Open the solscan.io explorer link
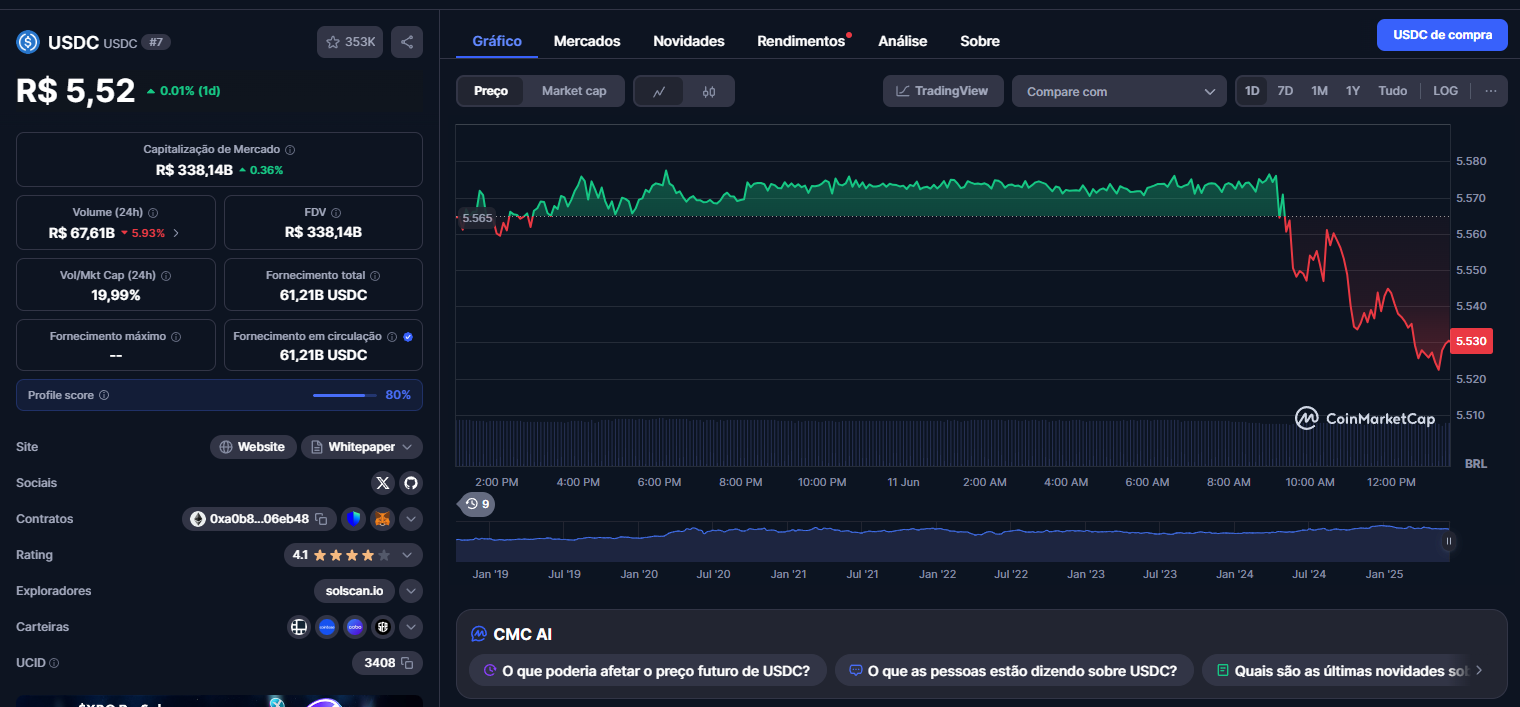 point(354,591)
